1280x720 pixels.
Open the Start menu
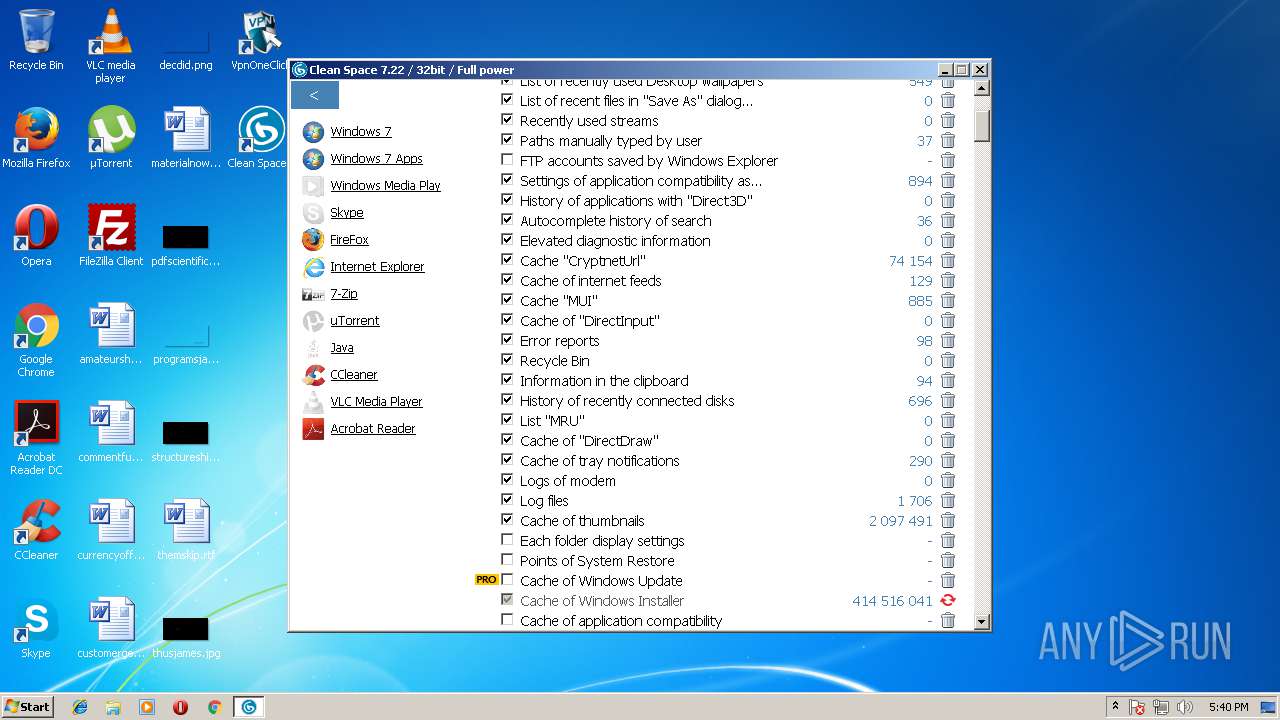tap(27, 706)
